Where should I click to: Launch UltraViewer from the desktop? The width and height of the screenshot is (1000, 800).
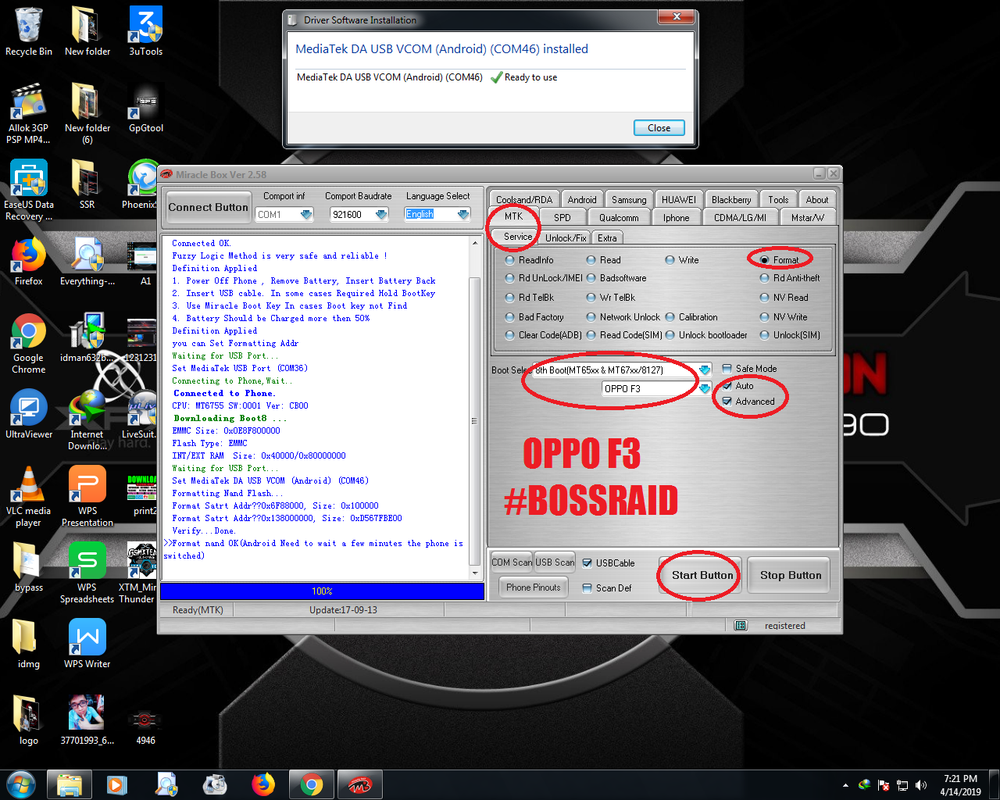(28, 415)
